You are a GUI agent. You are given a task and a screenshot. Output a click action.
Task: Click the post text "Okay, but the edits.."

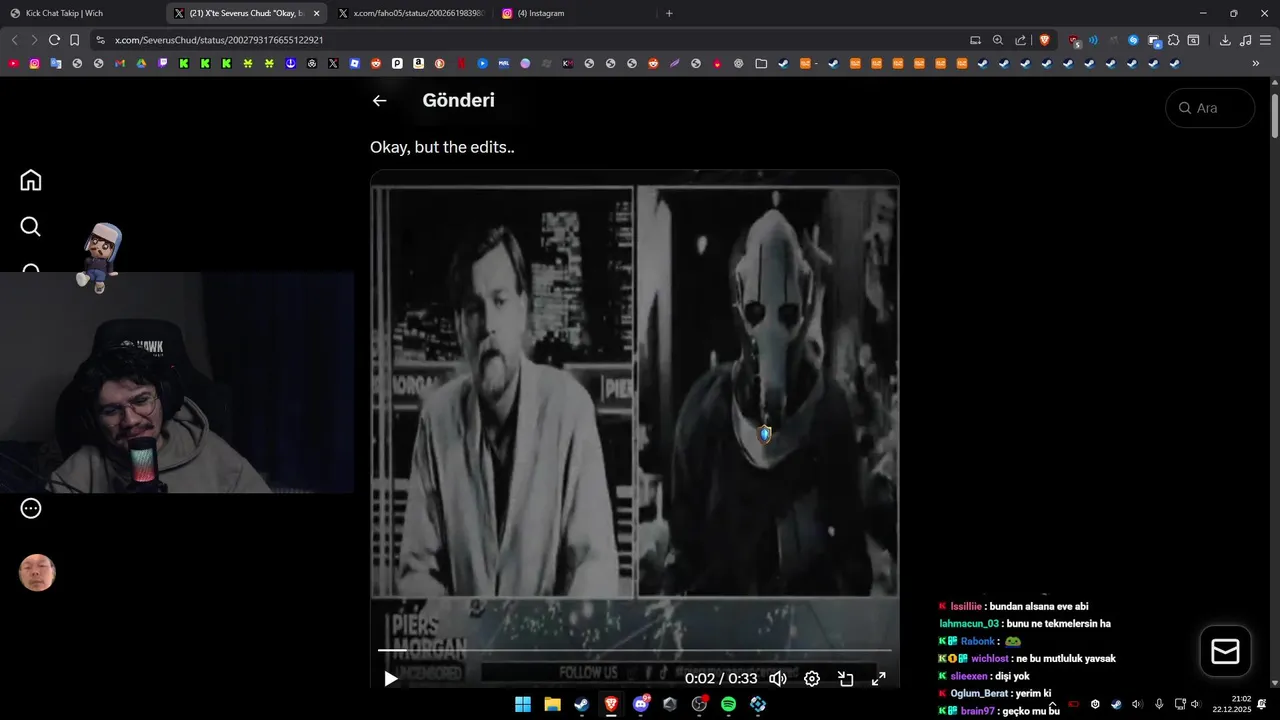442,147
